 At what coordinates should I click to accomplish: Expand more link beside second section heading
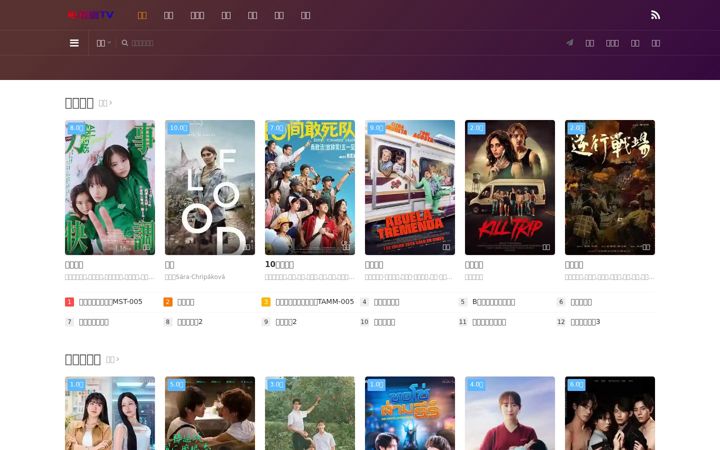112,360
